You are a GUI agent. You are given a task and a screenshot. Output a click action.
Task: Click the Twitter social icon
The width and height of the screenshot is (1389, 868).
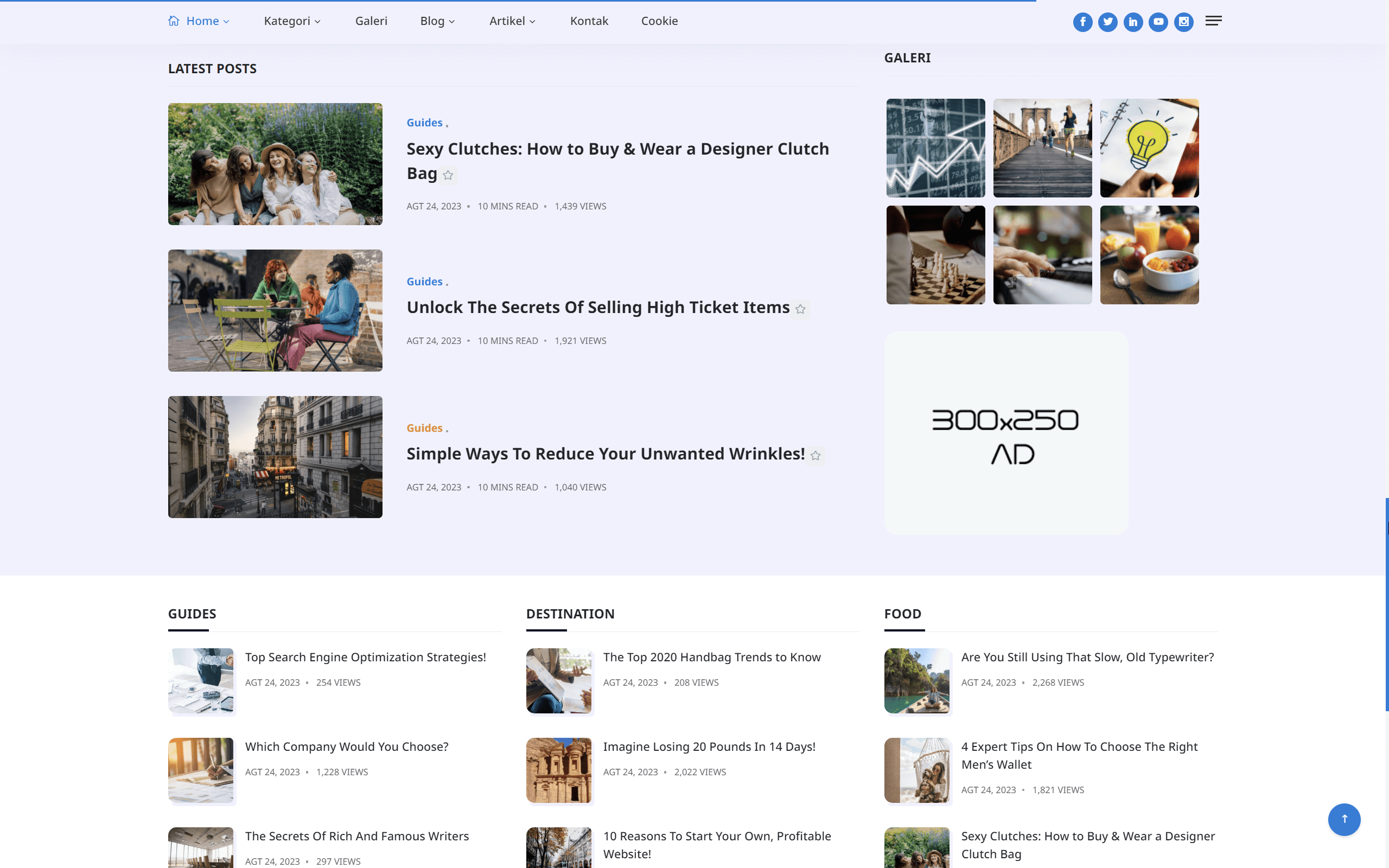(1108, 22)
